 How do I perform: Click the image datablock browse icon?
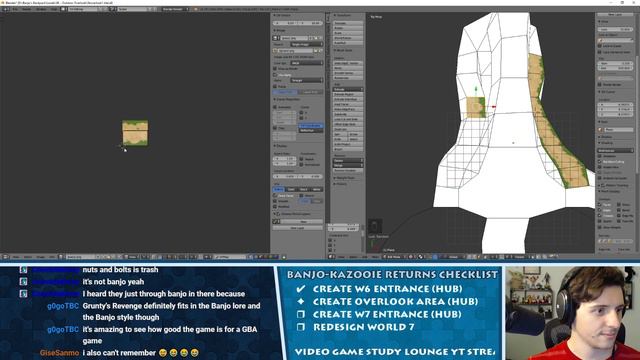[x=276, y=38]
